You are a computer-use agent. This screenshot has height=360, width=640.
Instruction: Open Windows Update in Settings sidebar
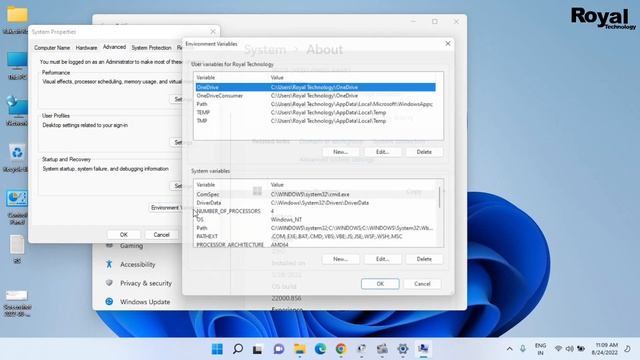pos(145,302)
